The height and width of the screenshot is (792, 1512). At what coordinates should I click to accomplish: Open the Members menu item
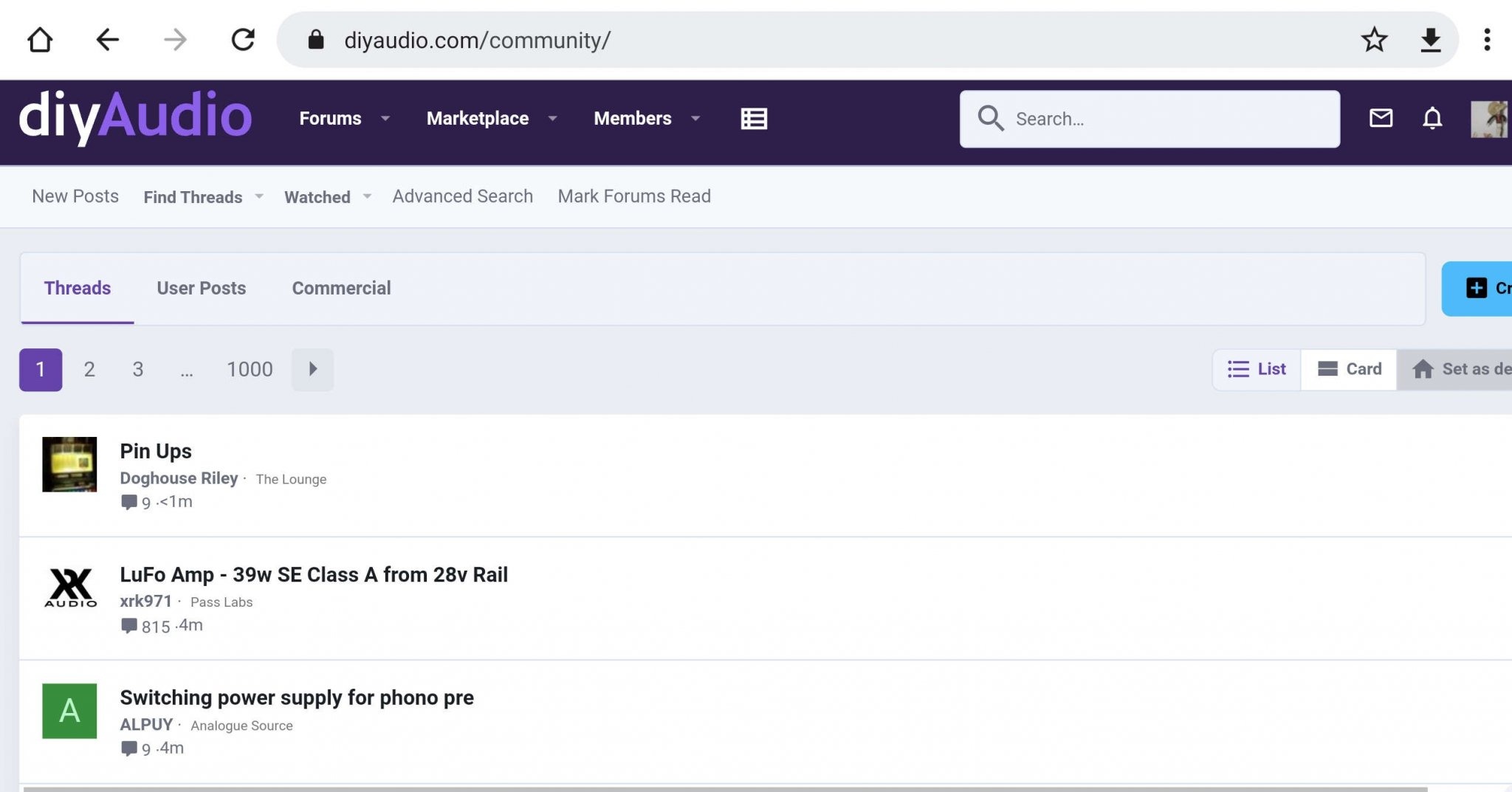pyautogui.click(x=633, y=118)
